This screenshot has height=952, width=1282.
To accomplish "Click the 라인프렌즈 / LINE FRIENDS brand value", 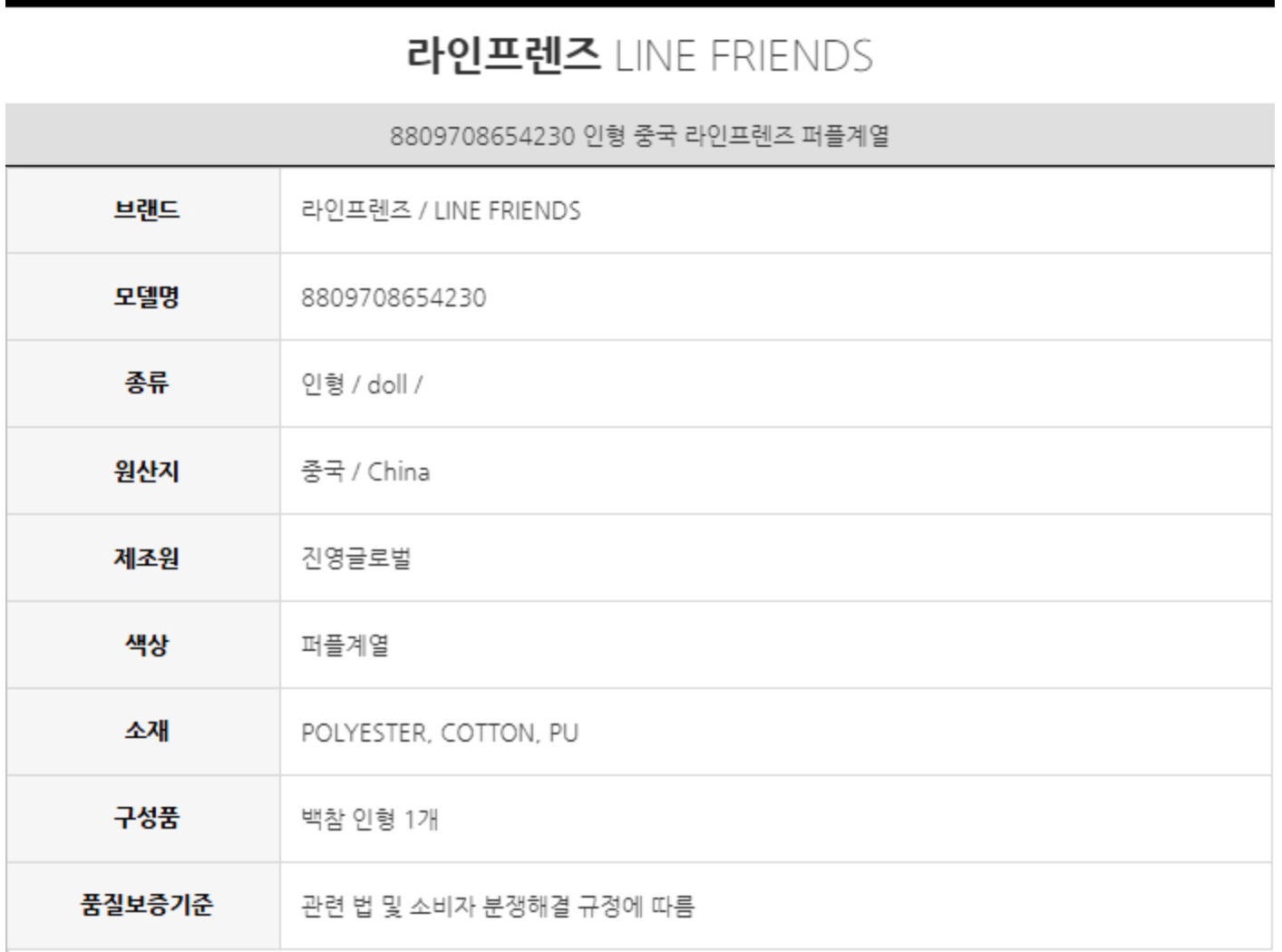I will point(441,210).
